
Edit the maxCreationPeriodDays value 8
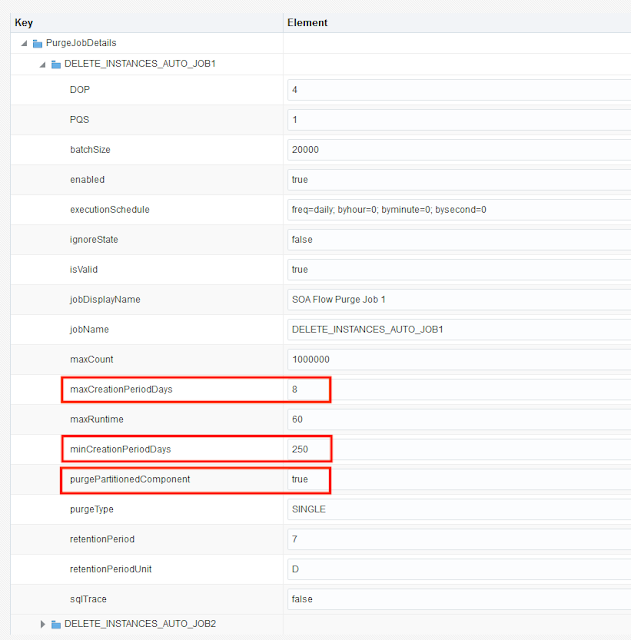tap(459, 389)
